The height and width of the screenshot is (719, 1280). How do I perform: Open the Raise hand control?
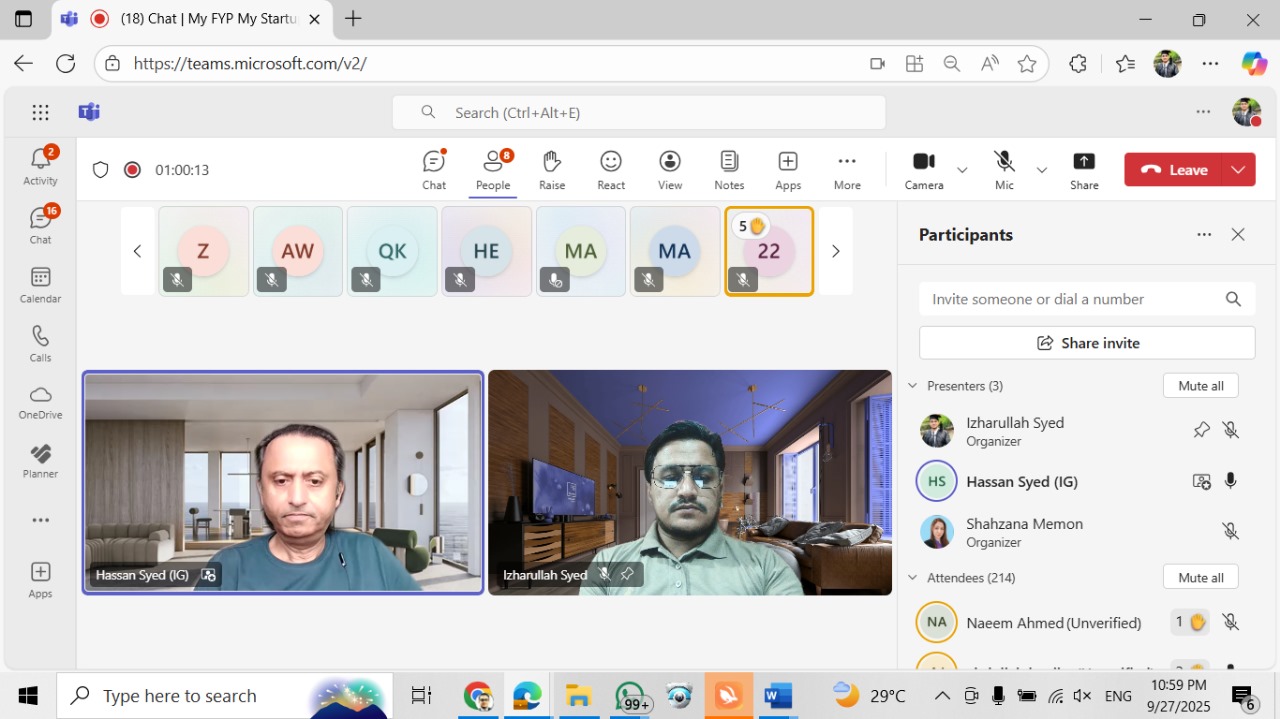[x=552, y=169]
